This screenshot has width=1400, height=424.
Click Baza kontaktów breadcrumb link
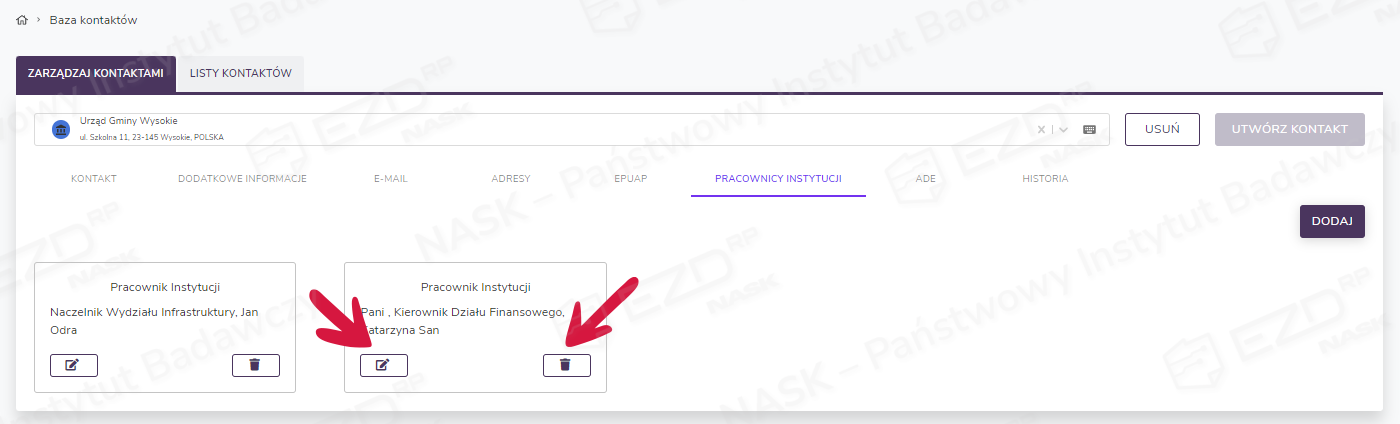point(94,20)
